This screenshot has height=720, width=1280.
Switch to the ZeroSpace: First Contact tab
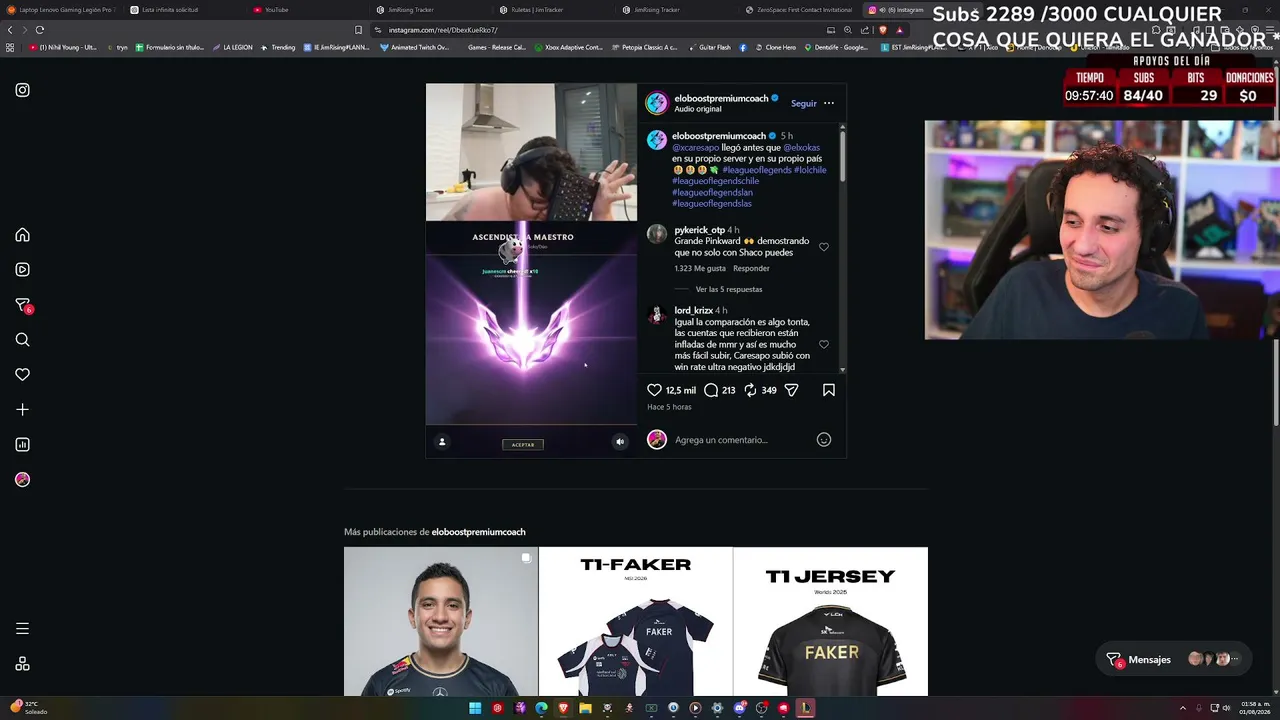pyautogui.click(x=797, y=10)
